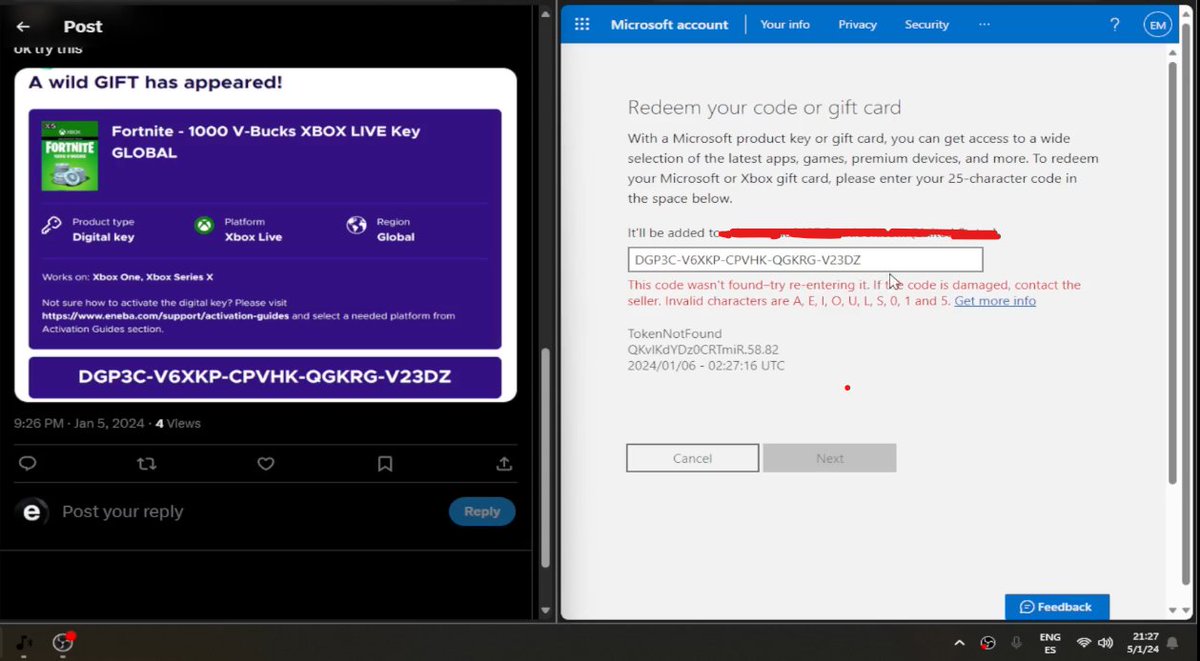Viewport: 1200px width, 661px height.
Task: Click the Global region globe icon
Action: pos(356,226)
